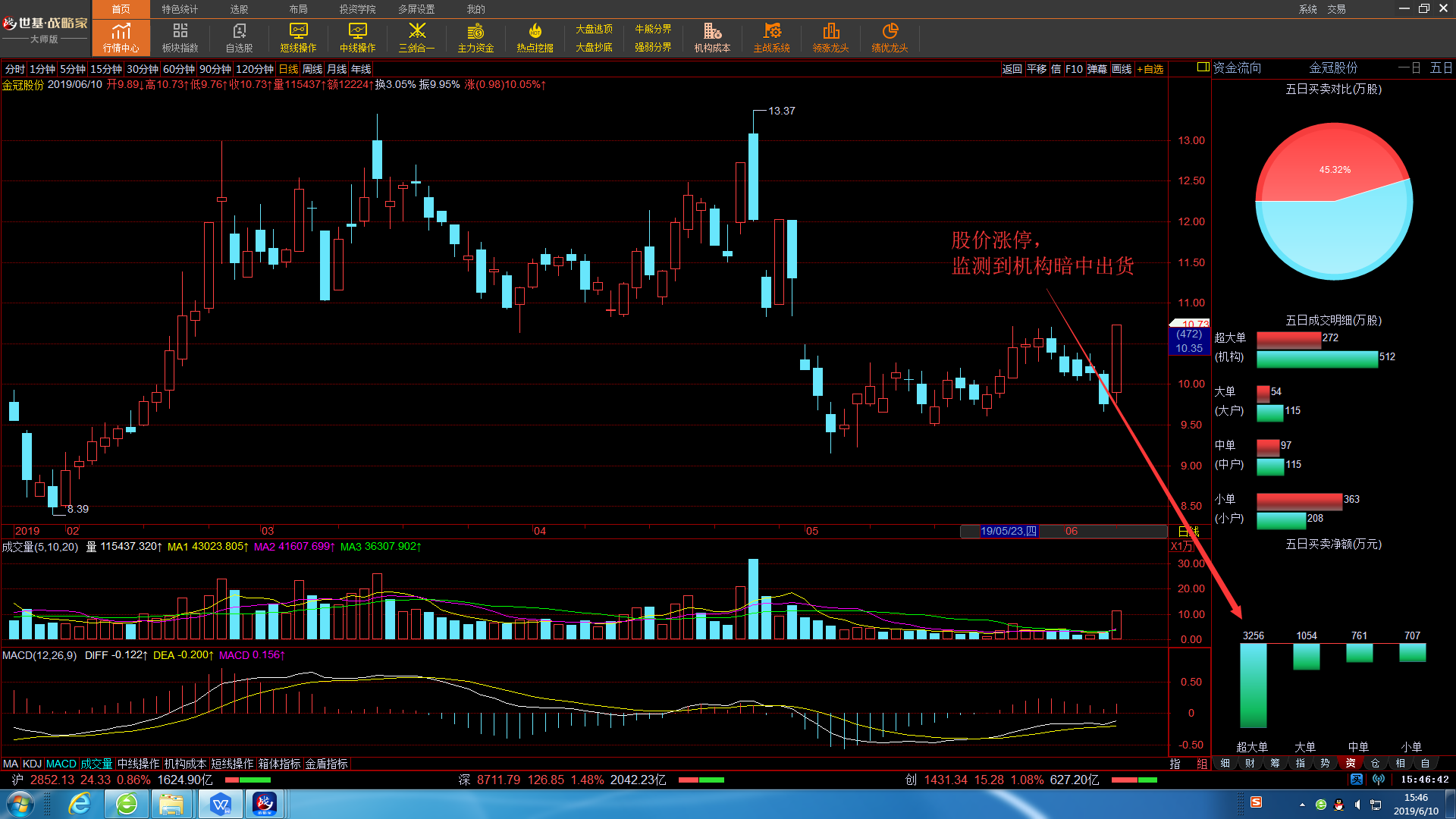The height and width of the screenshot is (819, 1456).
Task: Open Internet Explorer from taskbar
Action: point(80,804)
